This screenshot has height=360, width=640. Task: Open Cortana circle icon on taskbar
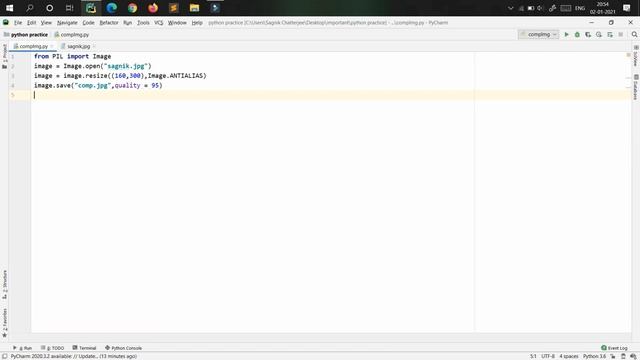click(49, 8)
